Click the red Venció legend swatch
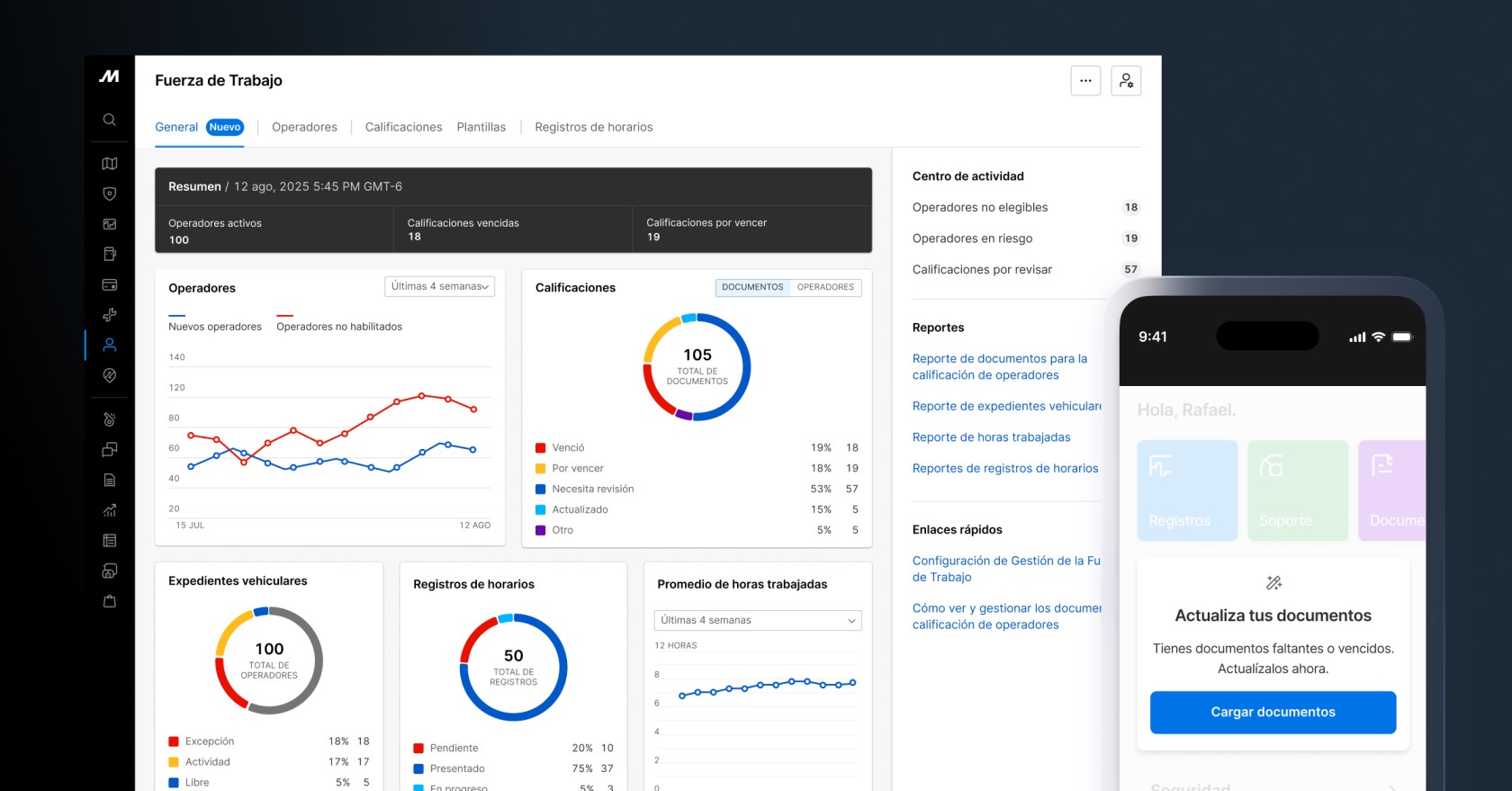 coord(541,448)
